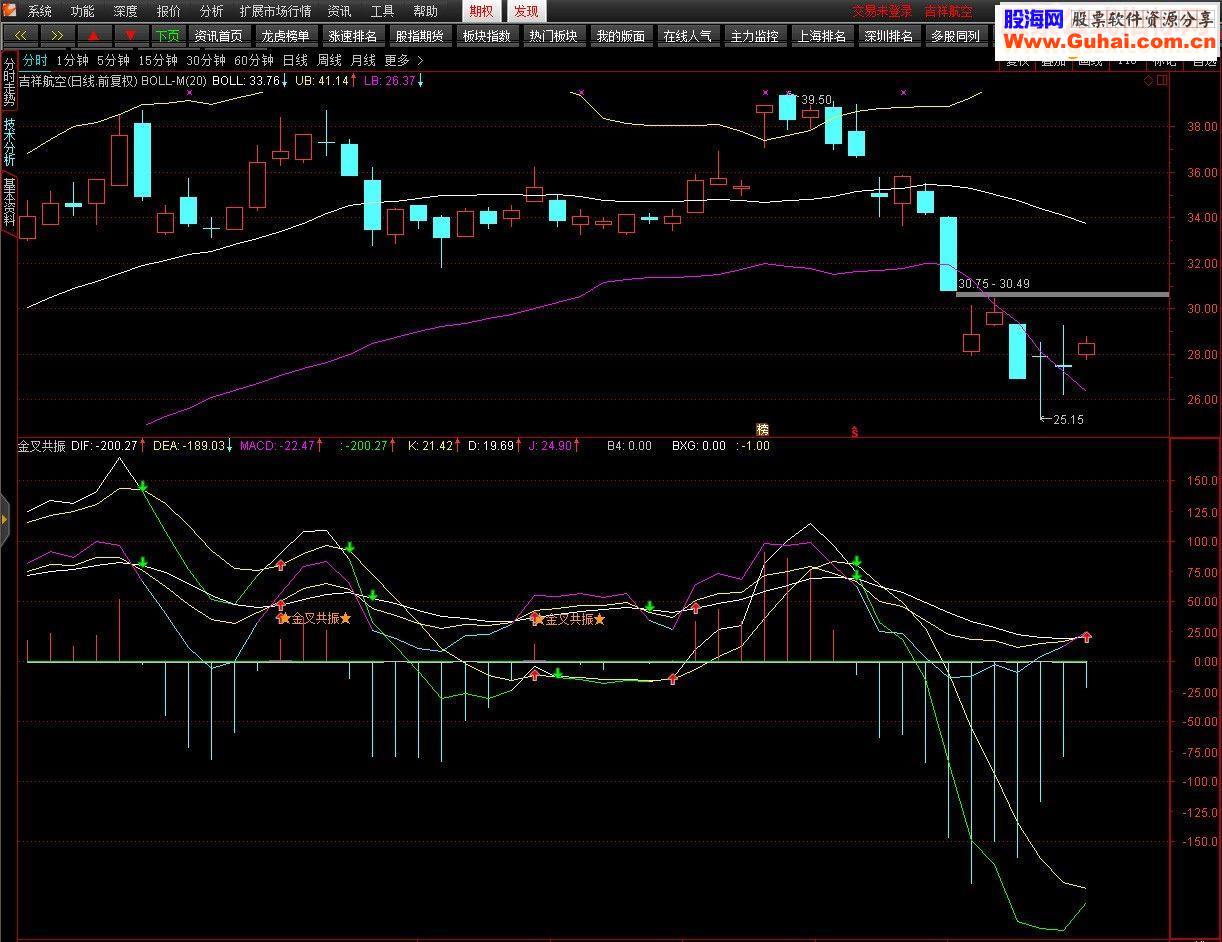The width and height of the screenshot is (1222, 942).
Task: Show 上海排名 ranking
Action: click(x=821, y=36)
